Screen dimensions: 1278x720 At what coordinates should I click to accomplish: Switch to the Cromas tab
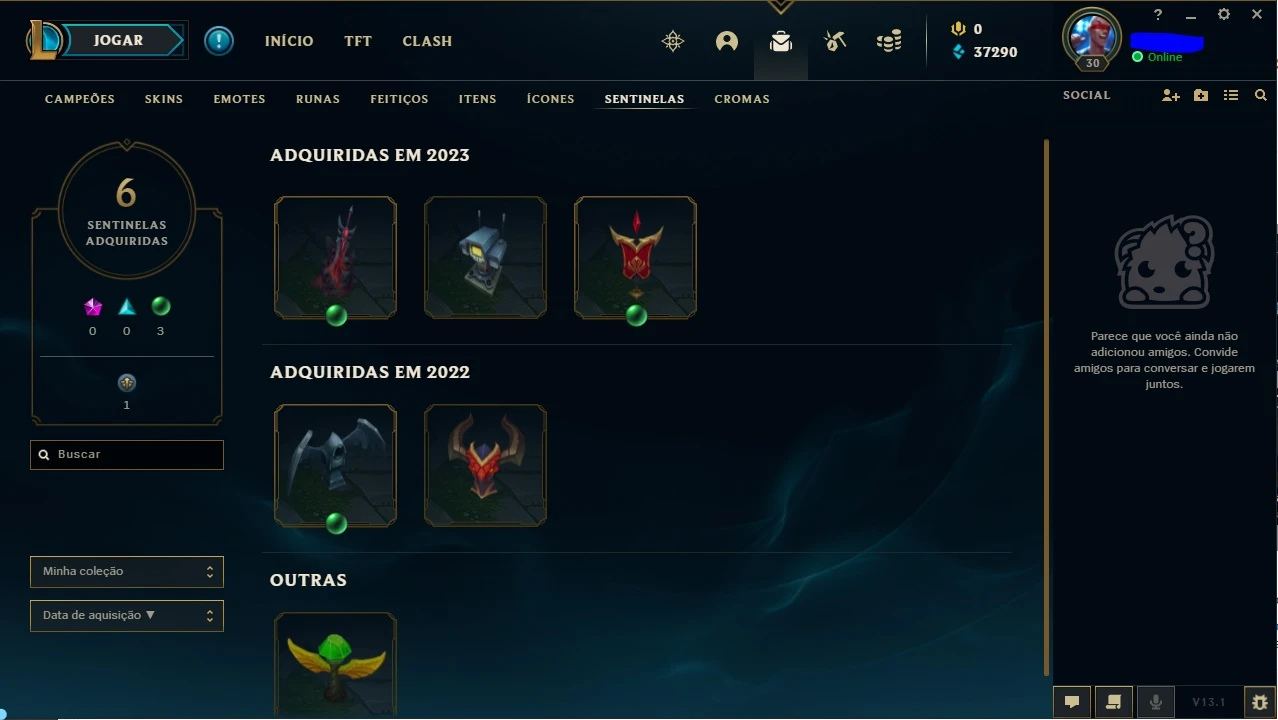click(742, 99)
